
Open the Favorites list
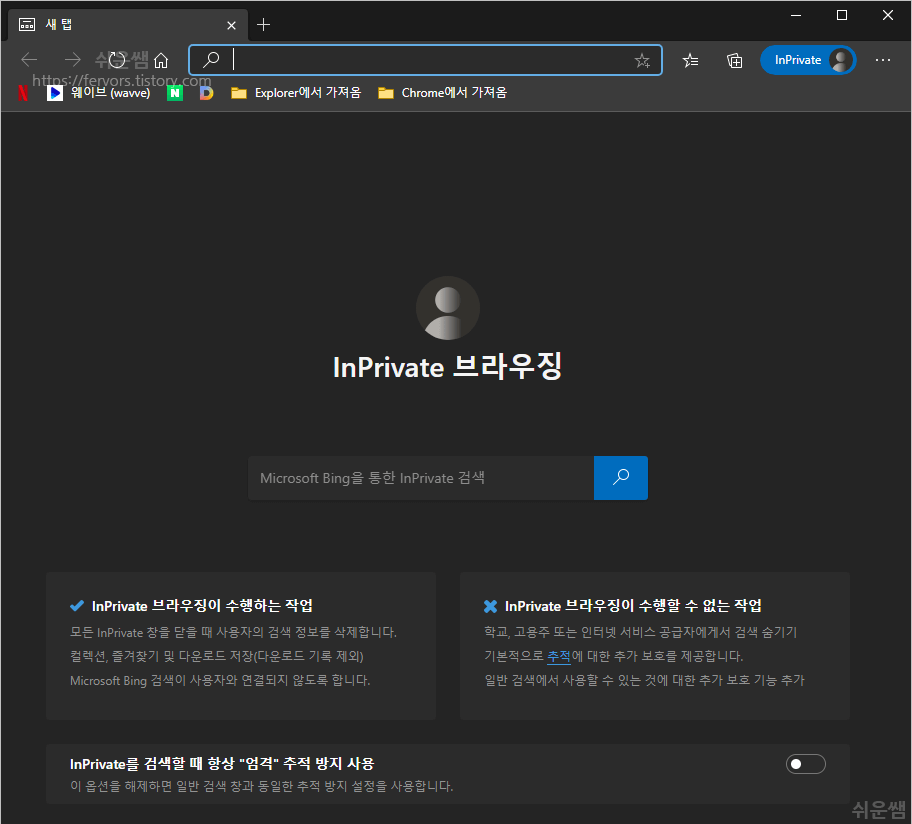690,60
